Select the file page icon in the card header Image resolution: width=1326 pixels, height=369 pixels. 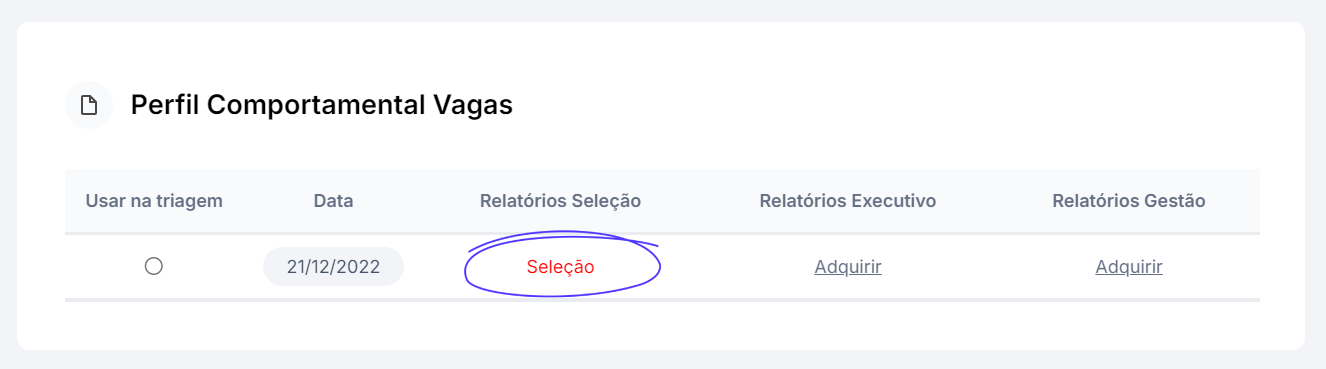point(89,105)
